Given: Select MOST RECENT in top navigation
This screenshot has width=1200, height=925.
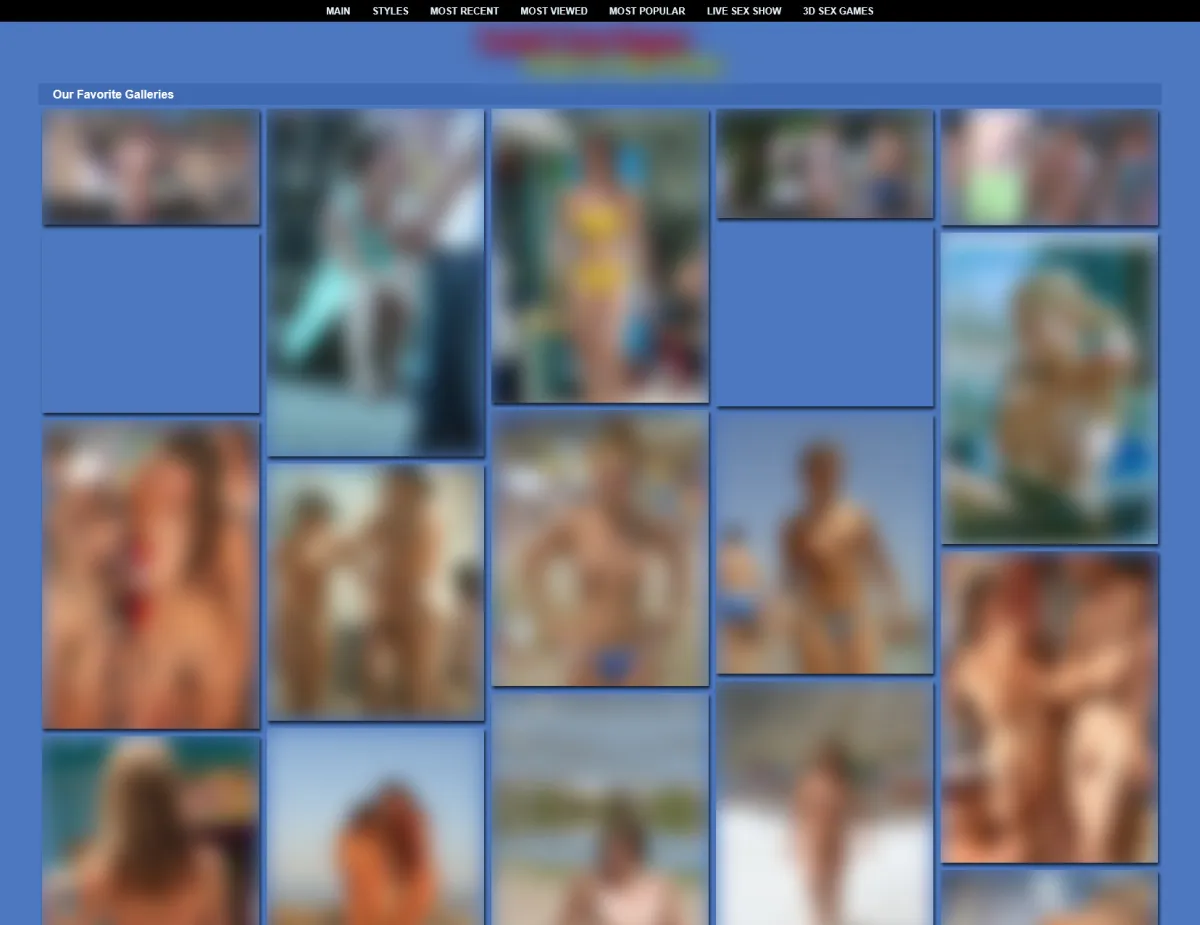Looking at the screenshot, I should (464, 11).
